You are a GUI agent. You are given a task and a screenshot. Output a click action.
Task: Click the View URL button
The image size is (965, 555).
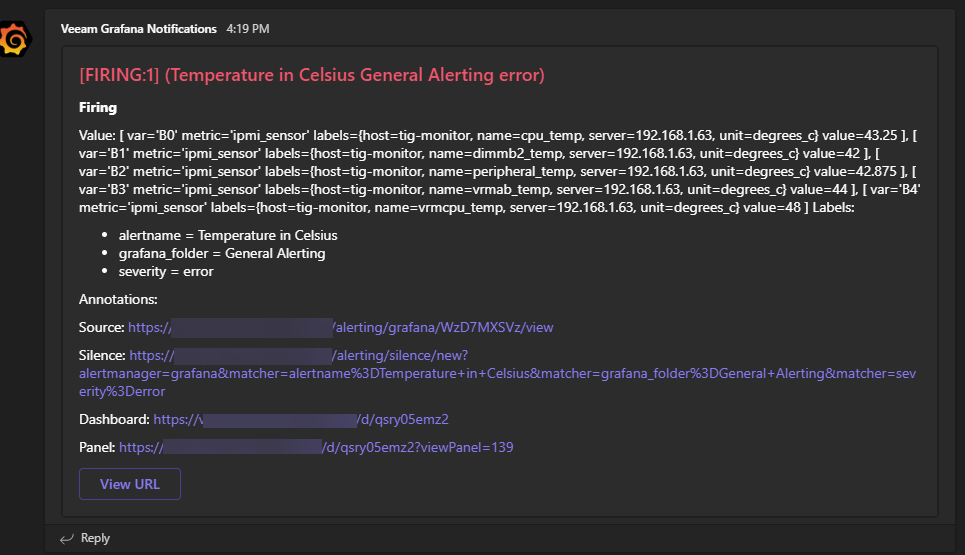click(x=130, y=484)
